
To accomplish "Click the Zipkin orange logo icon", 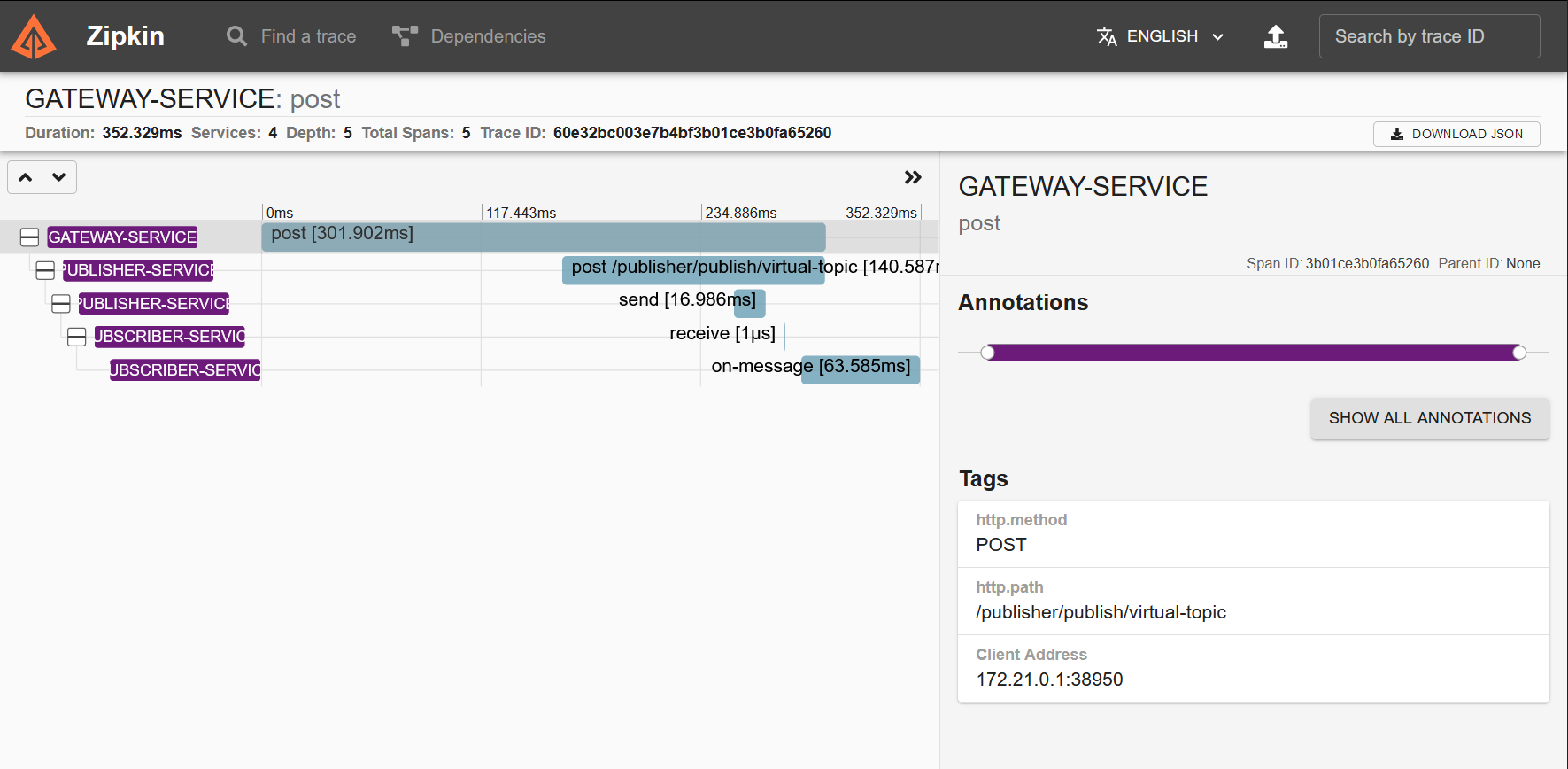I will pos(34,36).
